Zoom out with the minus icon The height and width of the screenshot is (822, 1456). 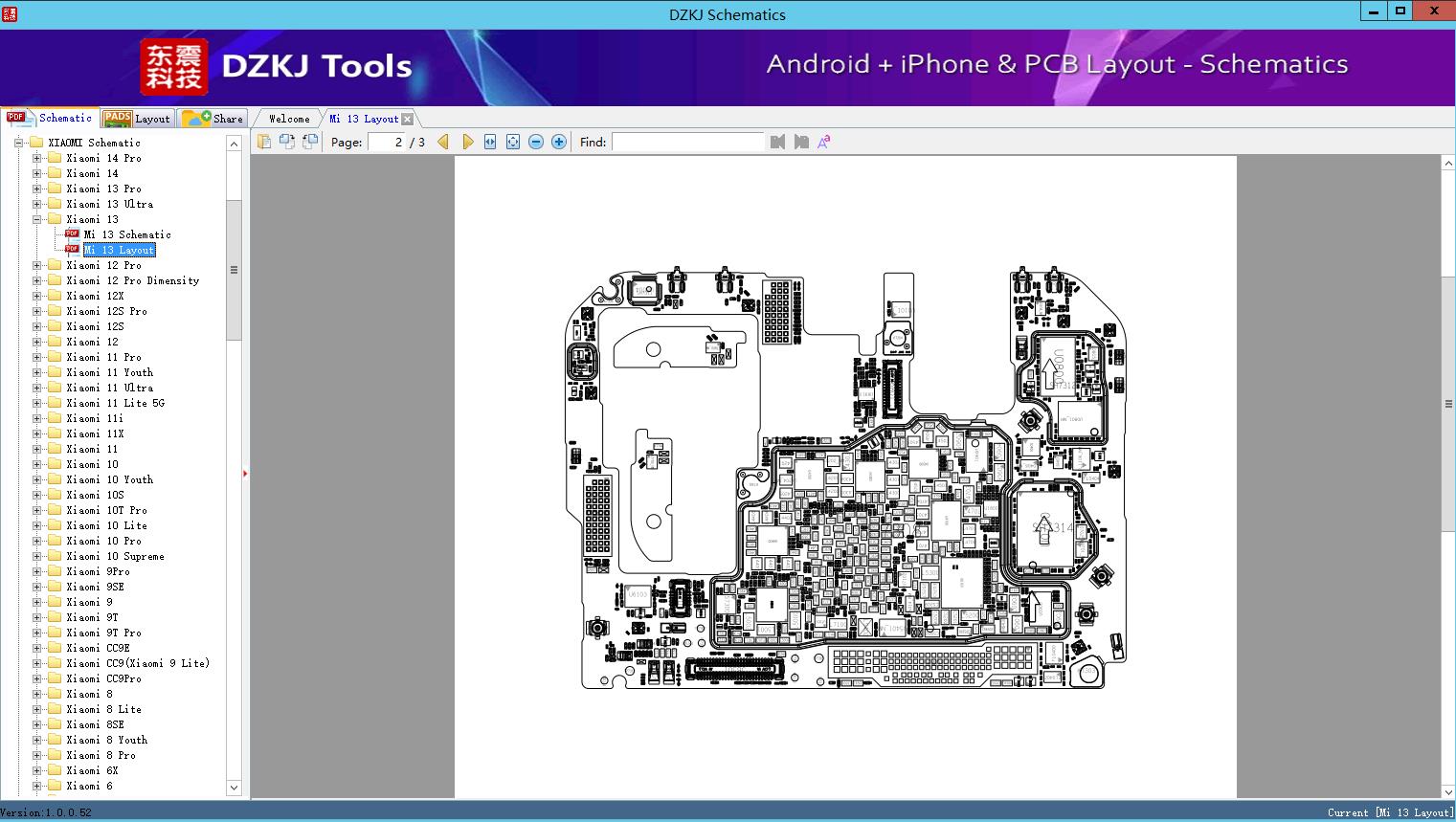pos(536,142)
